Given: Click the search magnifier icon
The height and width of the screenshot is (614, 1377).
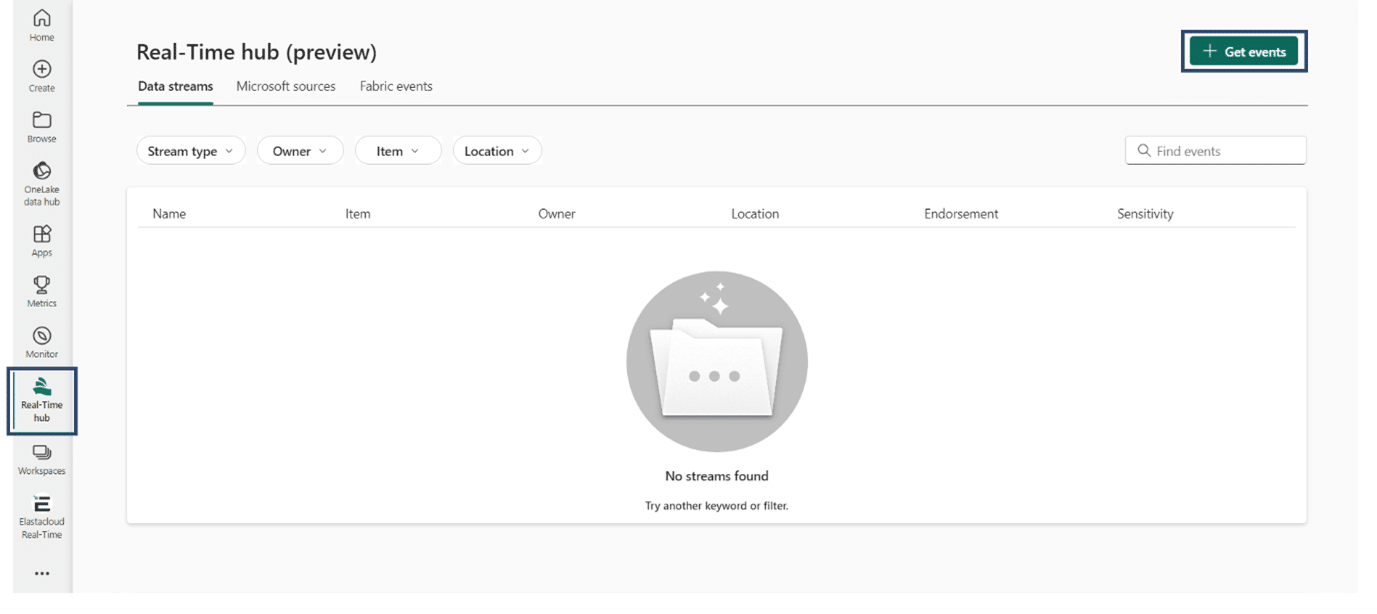Looking at the screenshot, I should click(x=1144, y=151).
